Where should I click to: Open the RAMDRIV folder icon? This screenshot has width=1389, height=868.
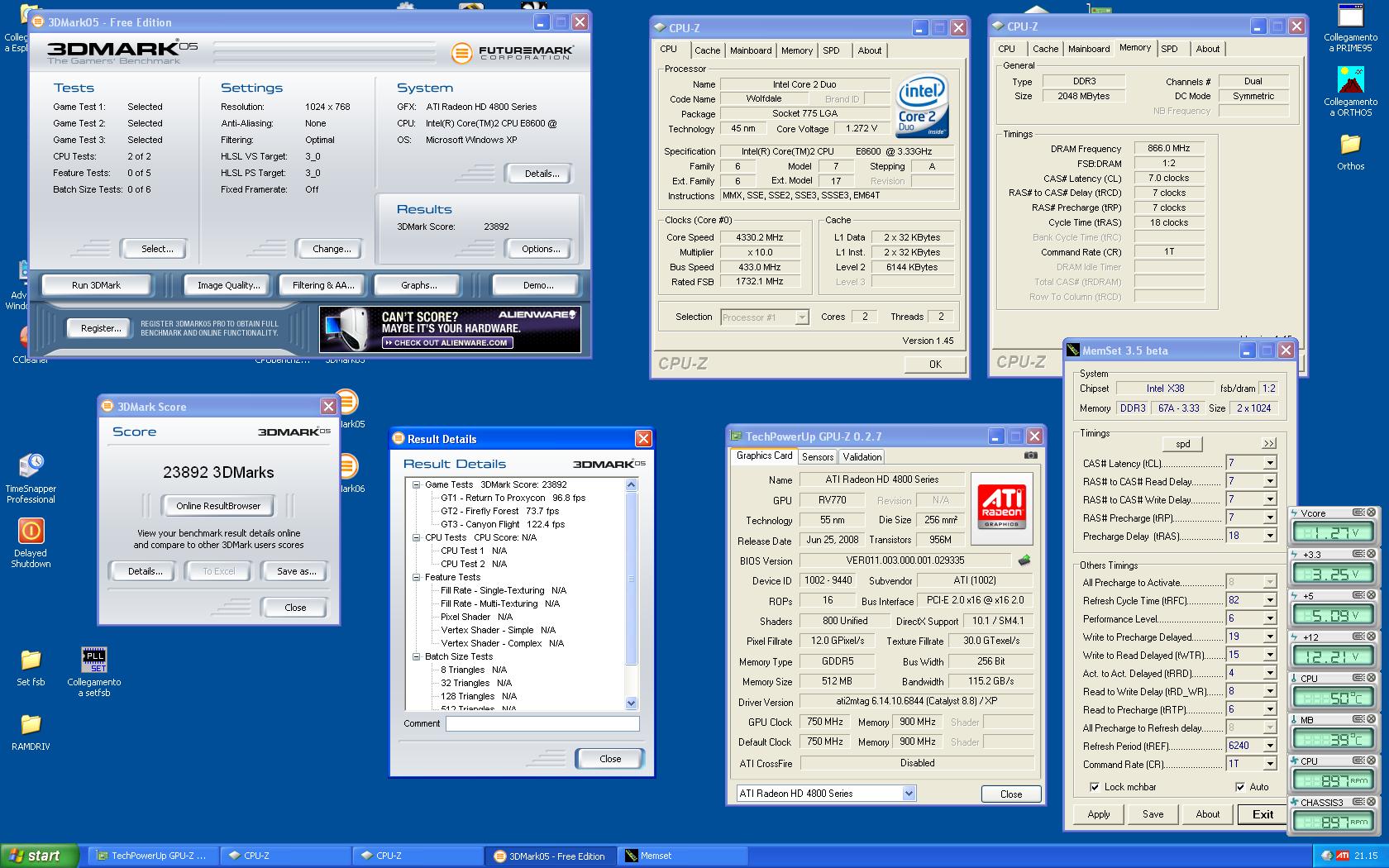coord(31,724)
